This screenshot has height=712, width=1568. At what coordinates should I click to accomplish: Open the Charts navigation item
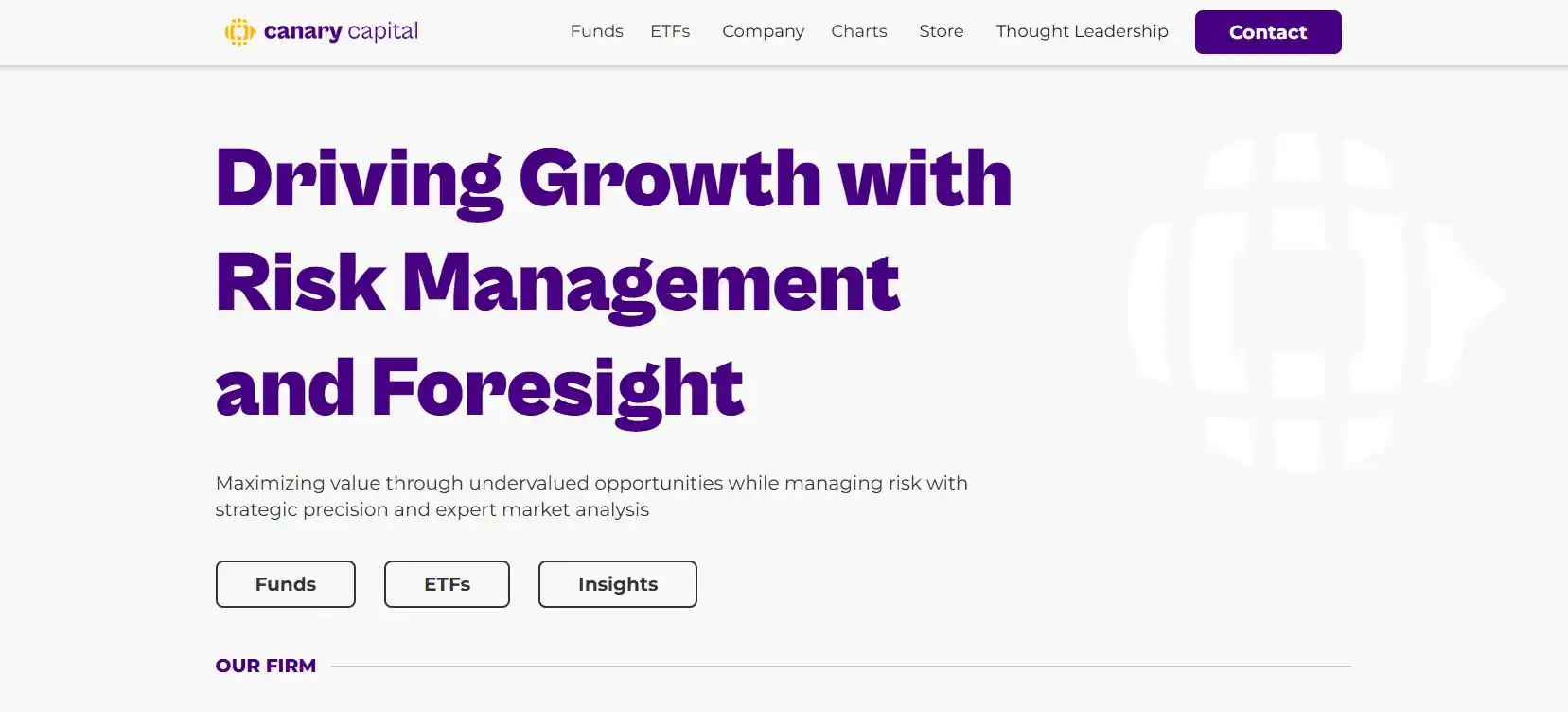coord(859,31)
